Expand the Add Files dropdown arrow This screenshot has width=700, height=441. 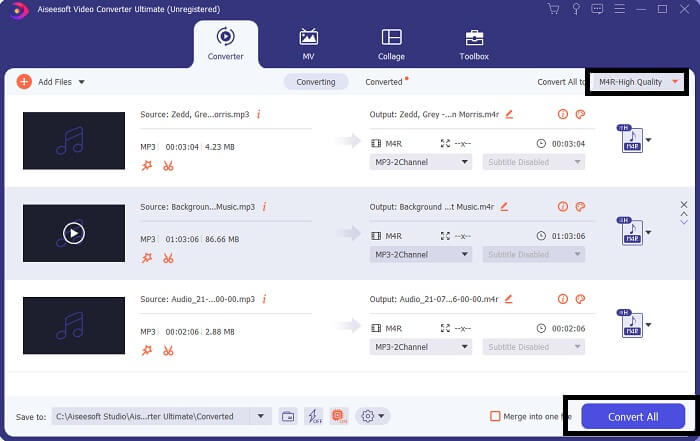pyautogui.click(x=82, y=82)
